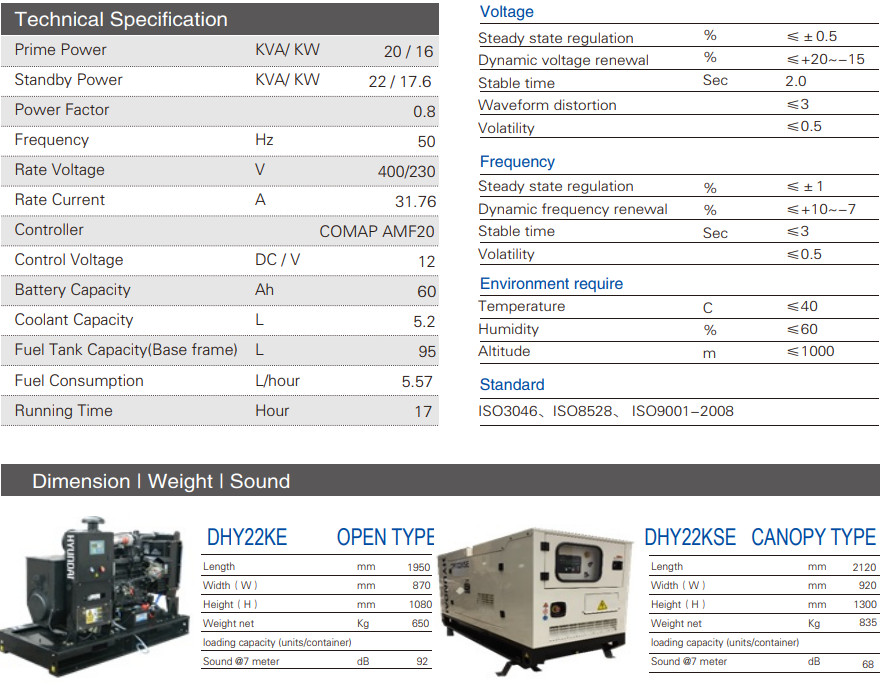881x694 pixels.
Task: Click the "400/230" voltage value
Action: pos(406,171)
